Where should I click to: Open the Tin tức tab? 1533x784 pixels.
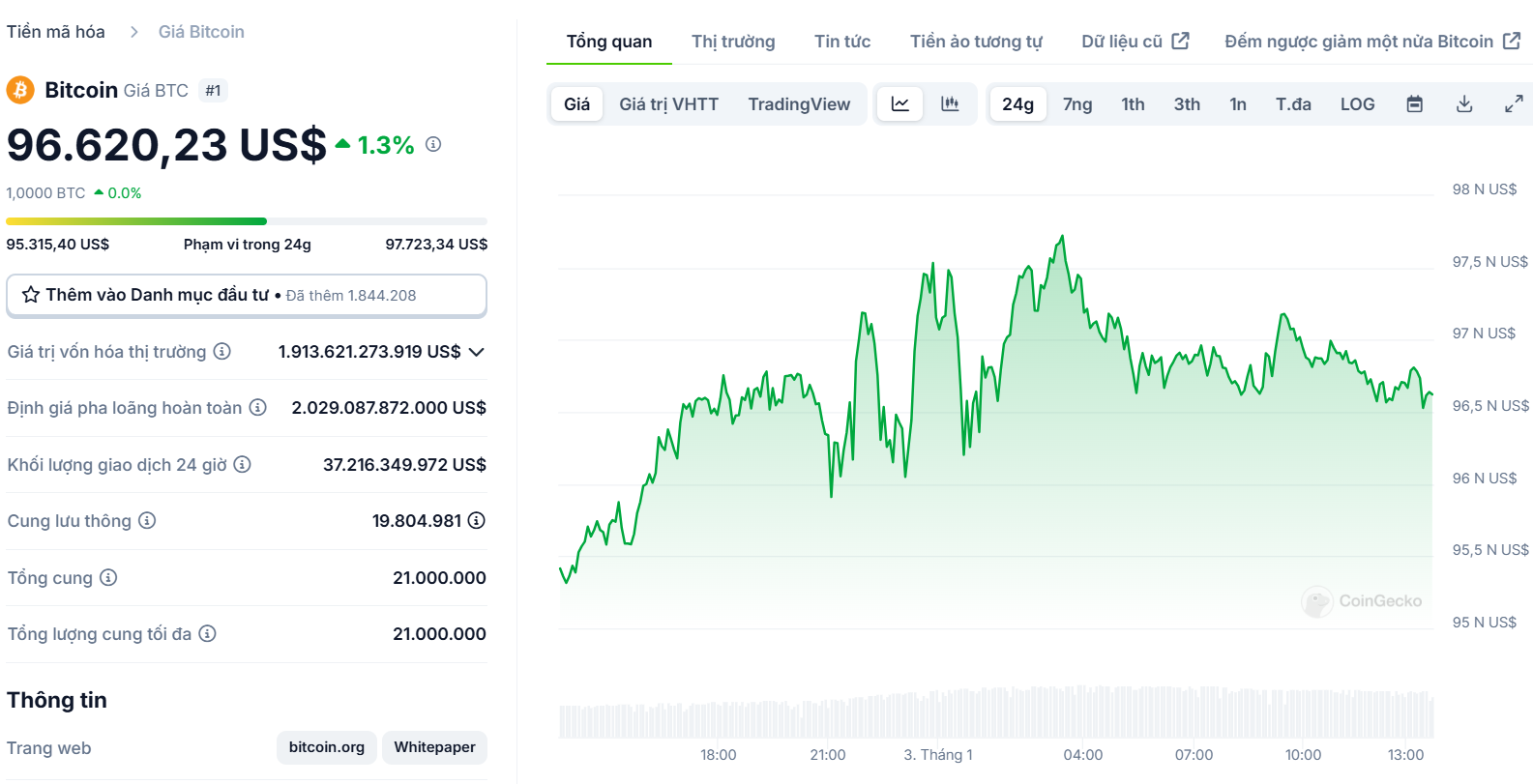(842, 42)
